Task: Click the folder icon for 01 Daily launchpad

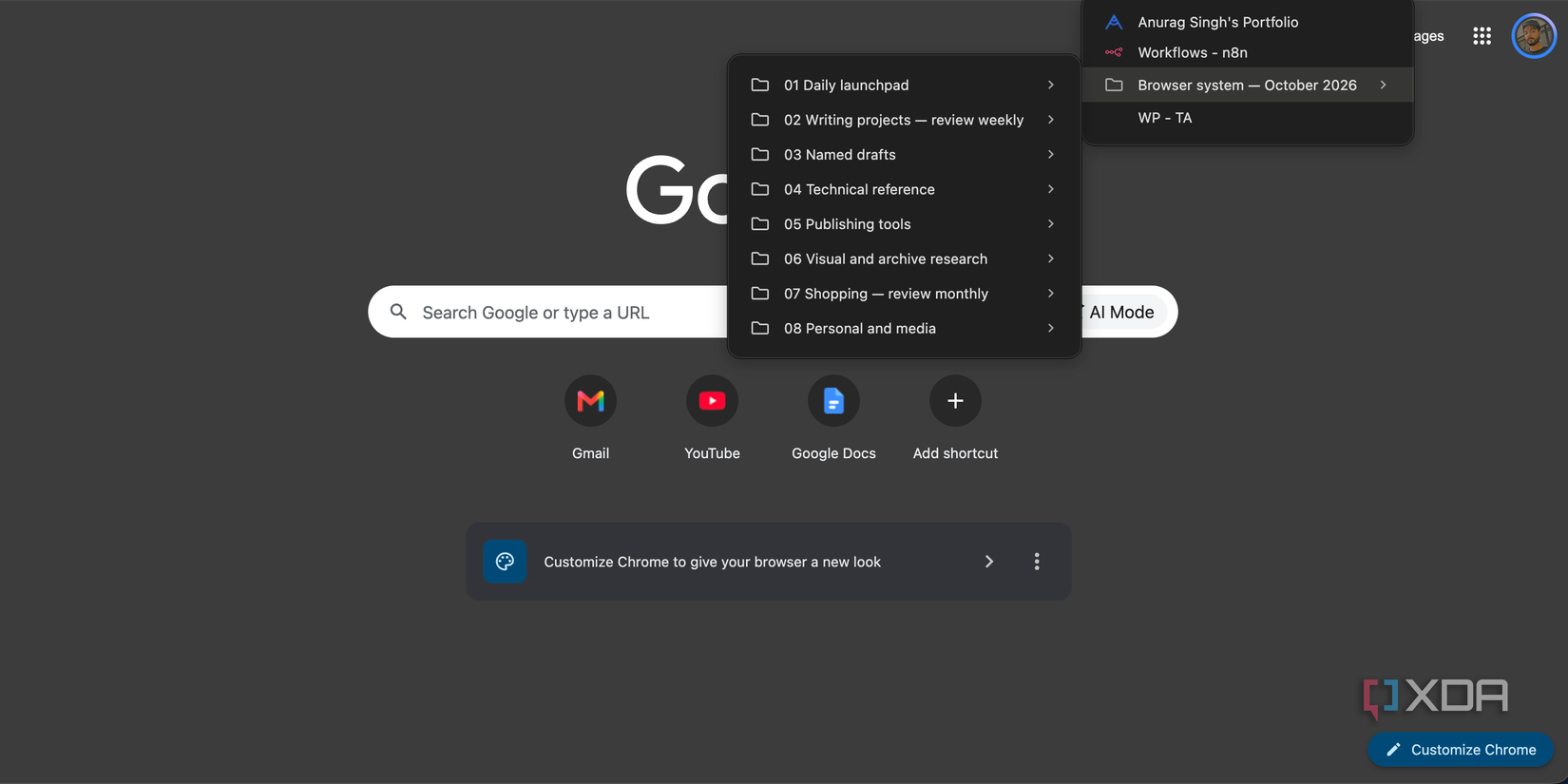Action: click(x=760, y=85)
